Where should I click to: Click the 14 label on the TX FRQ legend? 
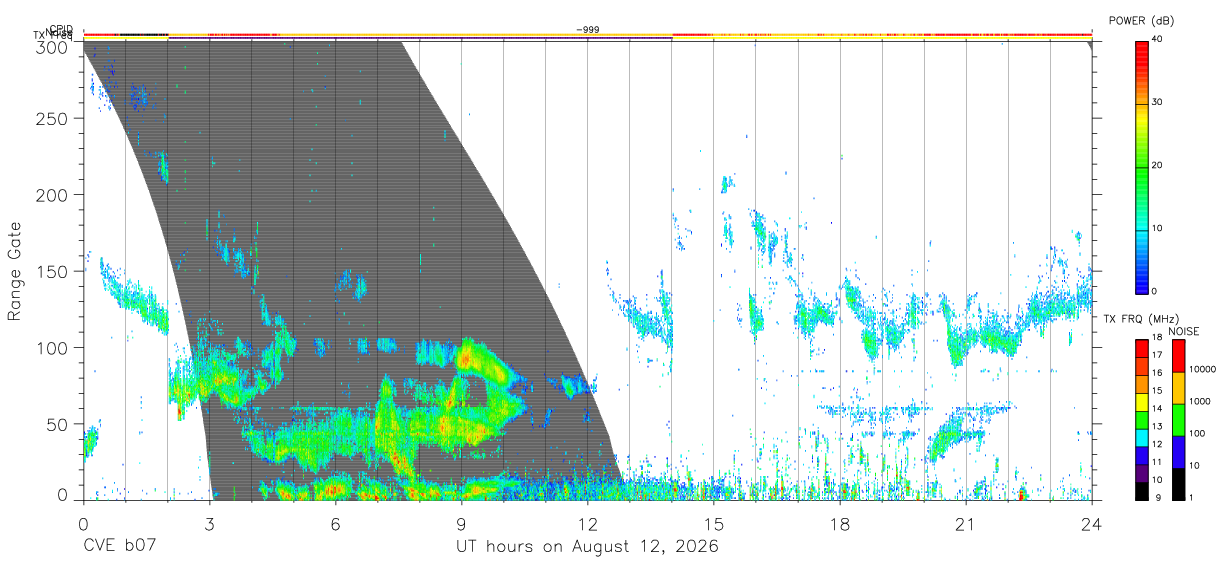coord(1157,409)
